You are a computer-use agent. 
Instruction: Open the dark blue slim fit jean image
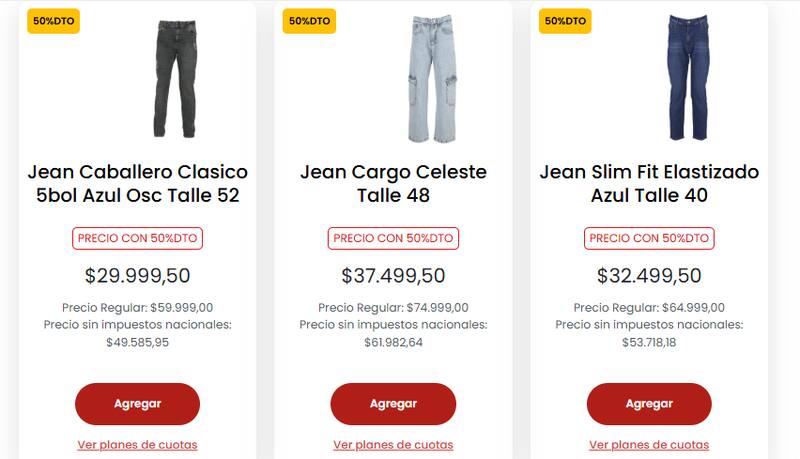click(686, 78)
